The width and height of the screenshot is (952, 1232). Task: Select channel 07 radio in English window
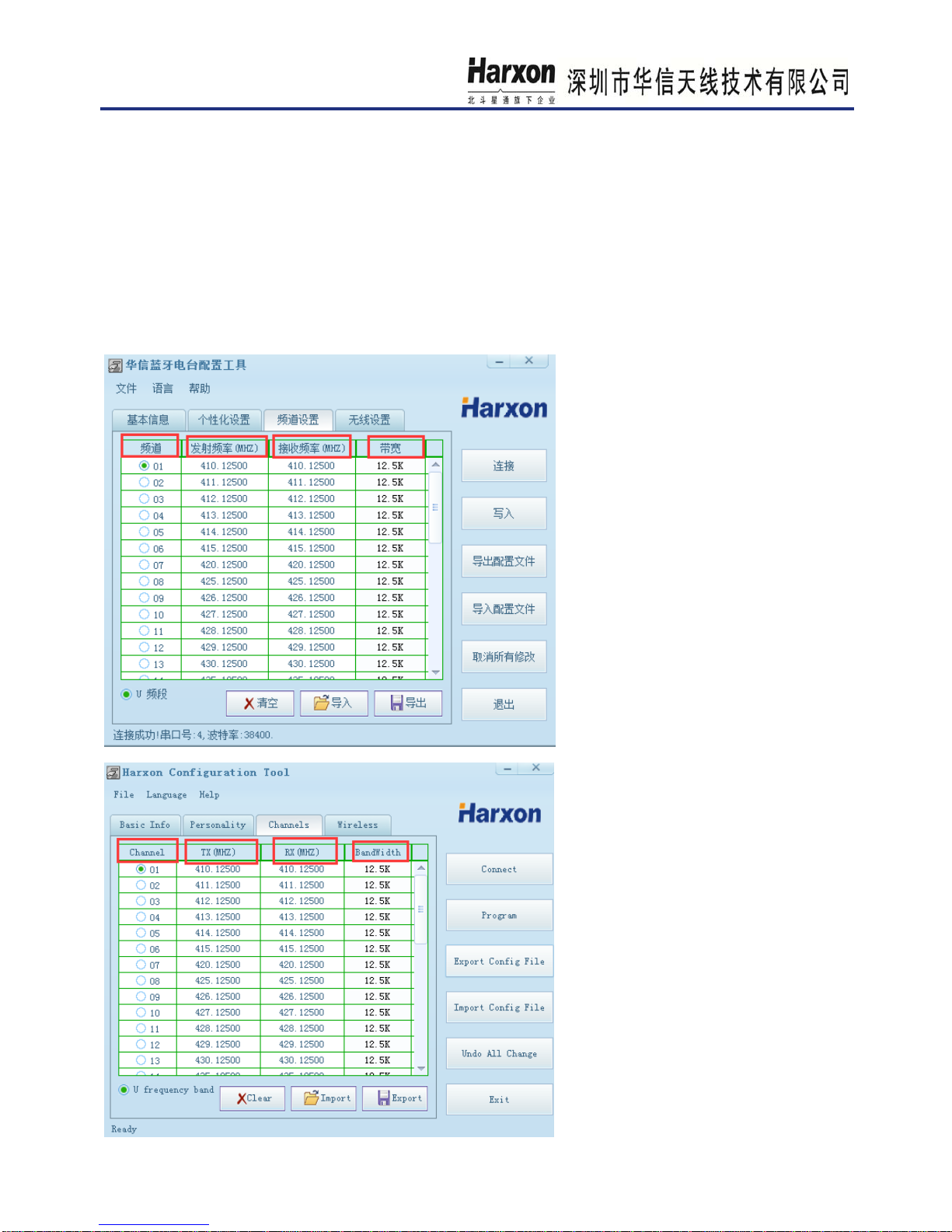pyautogui.click(x=141, y=965)
